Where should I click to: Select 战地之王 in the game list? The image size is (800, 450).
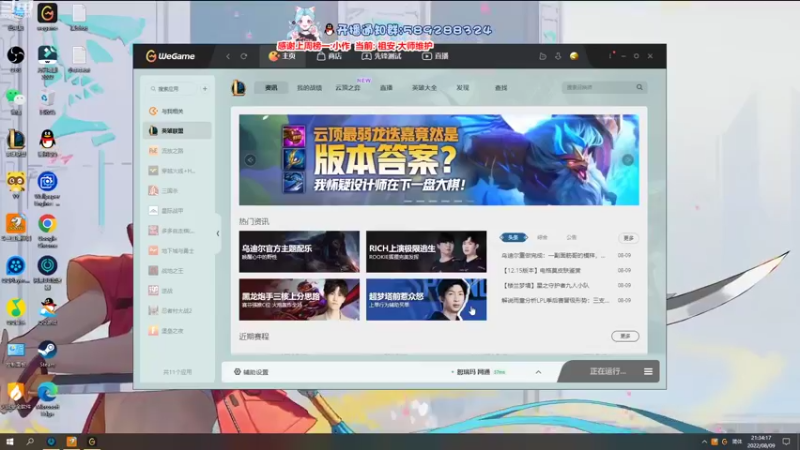177,270
